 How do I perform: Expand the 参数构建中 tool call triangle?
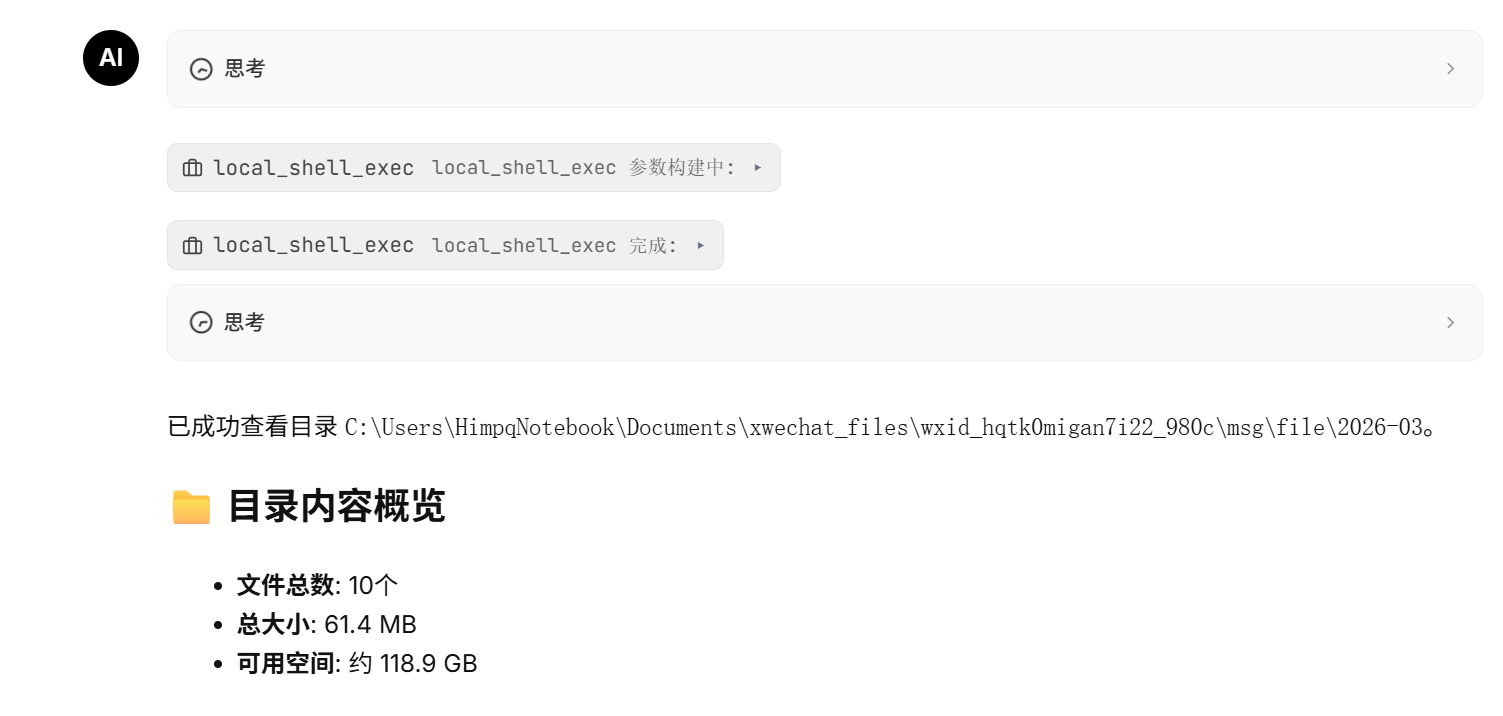tap(758, 168)
